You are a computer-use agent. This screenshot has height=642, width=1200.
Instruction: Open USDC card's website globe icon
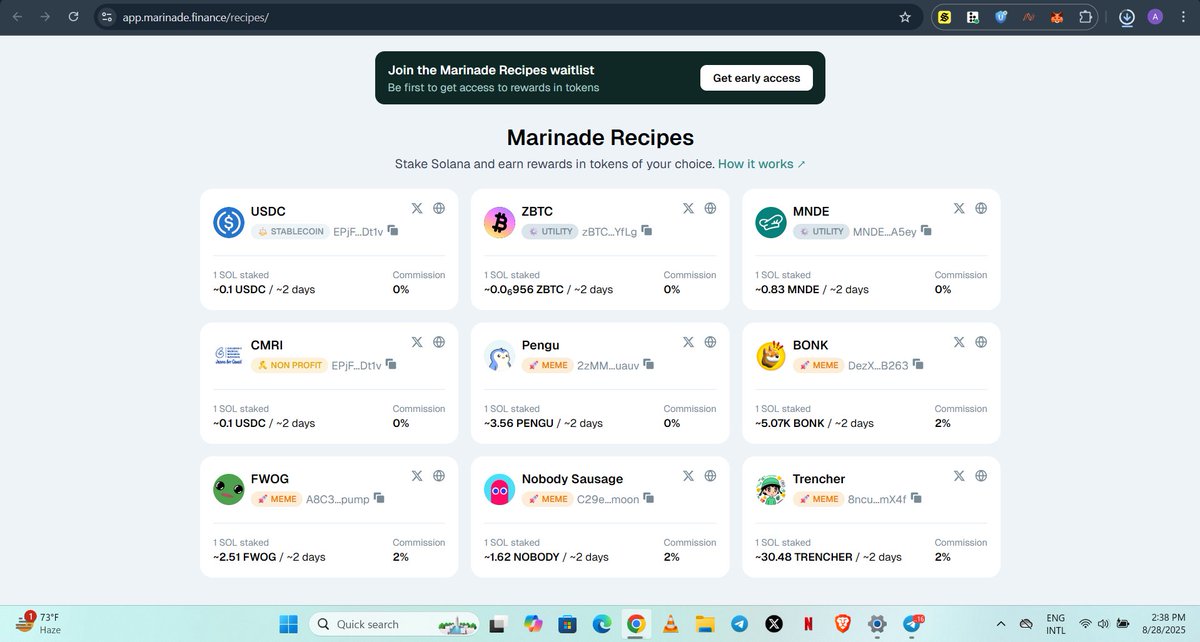click(x=439, y=208)
